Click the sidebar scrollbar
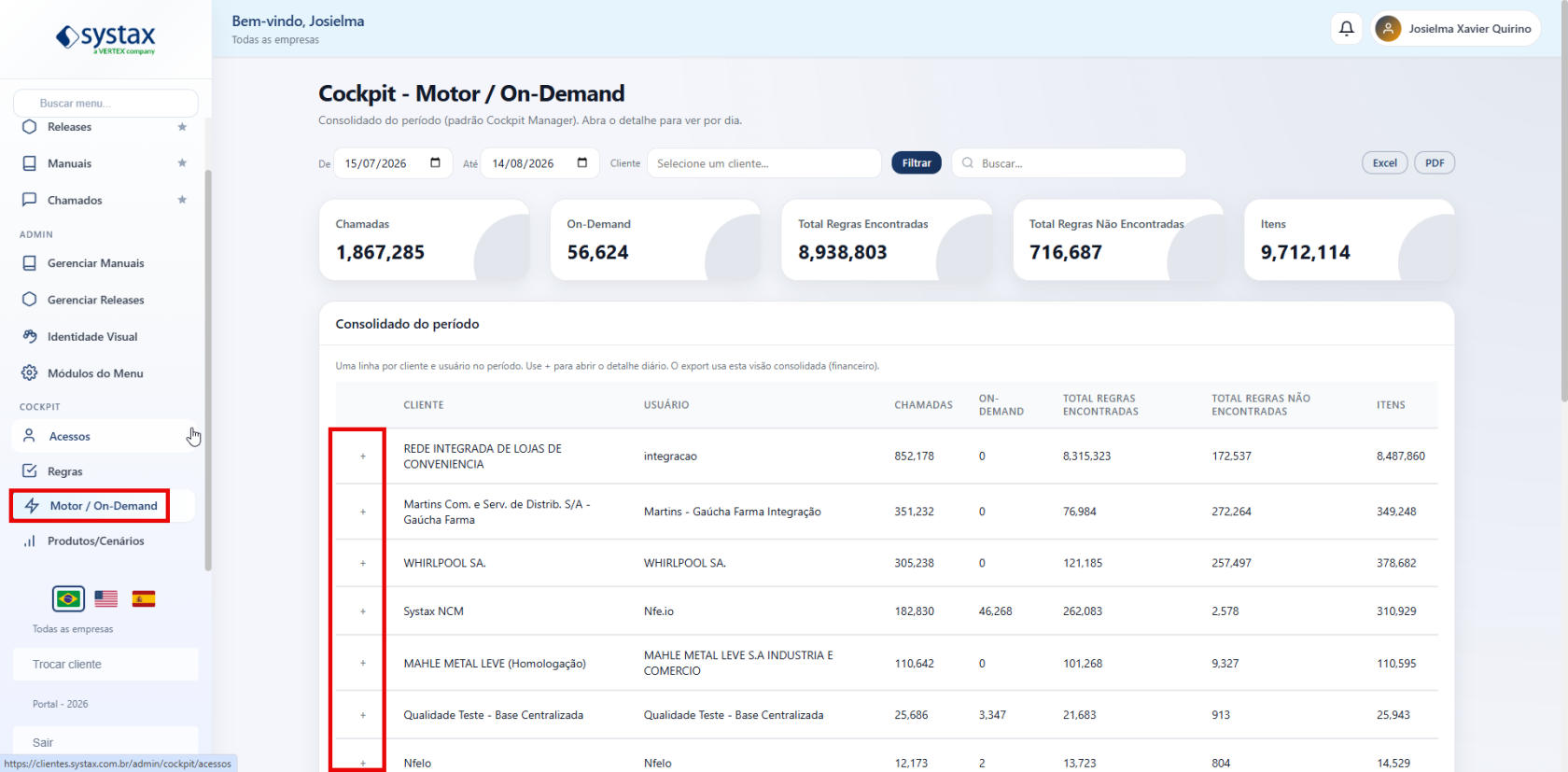Image resolution: width=1568 pixels, height=772 pixels. point(208,370)
